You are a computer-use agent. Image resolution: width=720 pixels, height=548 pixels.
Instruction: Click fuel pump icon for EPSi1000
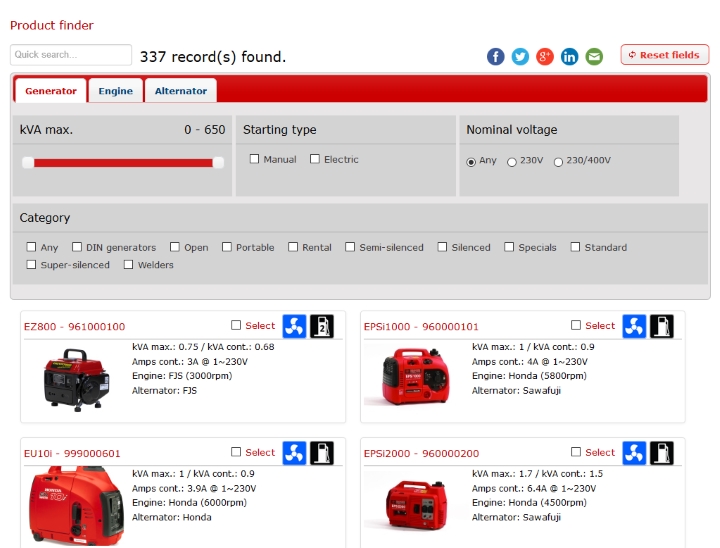(x=662, y=327)
